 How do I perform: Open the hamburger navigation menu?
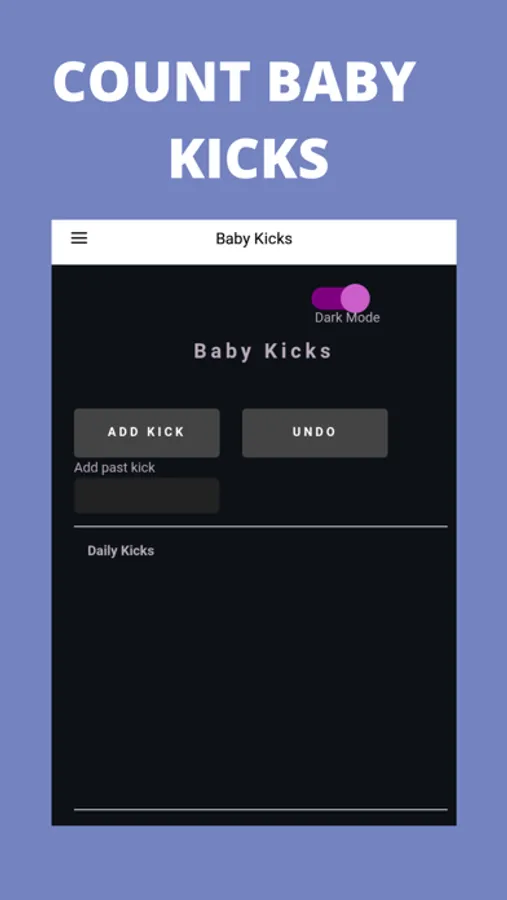pos(79,238)
